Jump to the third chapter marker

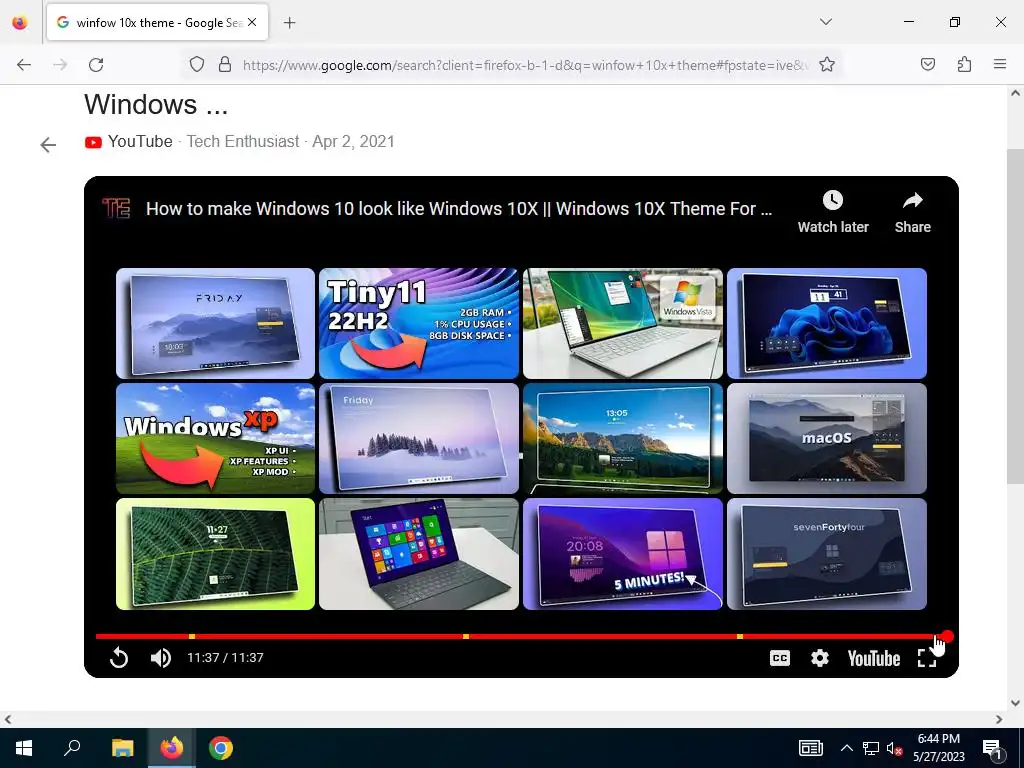coord(739,636)
